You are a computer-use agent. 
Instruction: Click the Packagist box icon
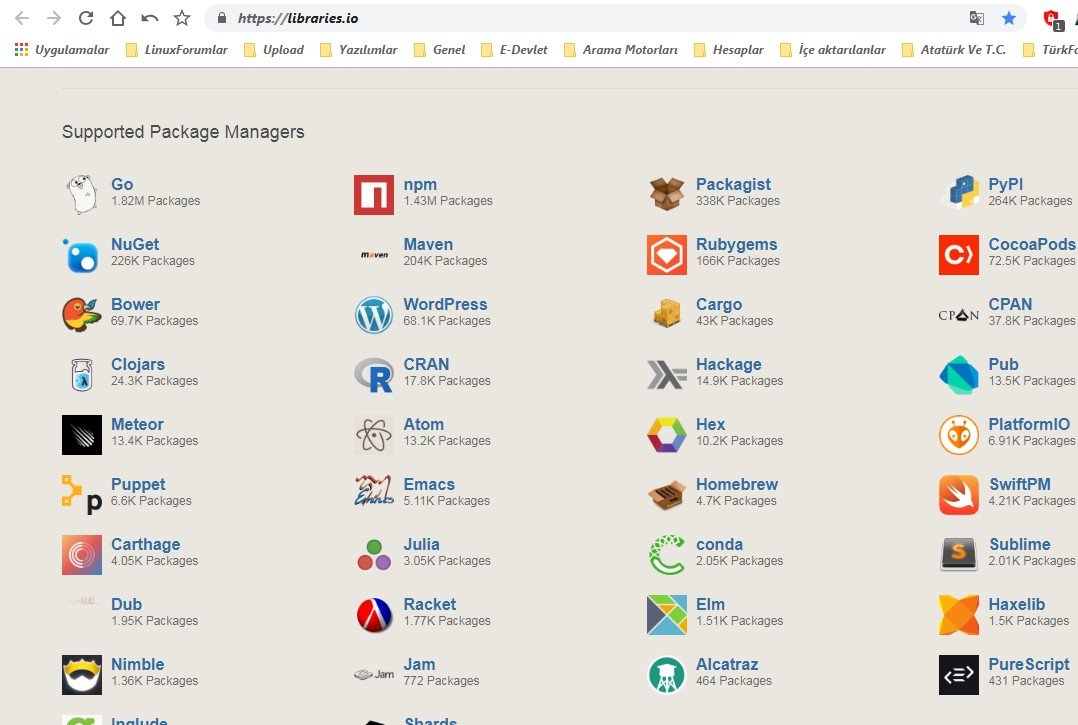coord(666,194)
